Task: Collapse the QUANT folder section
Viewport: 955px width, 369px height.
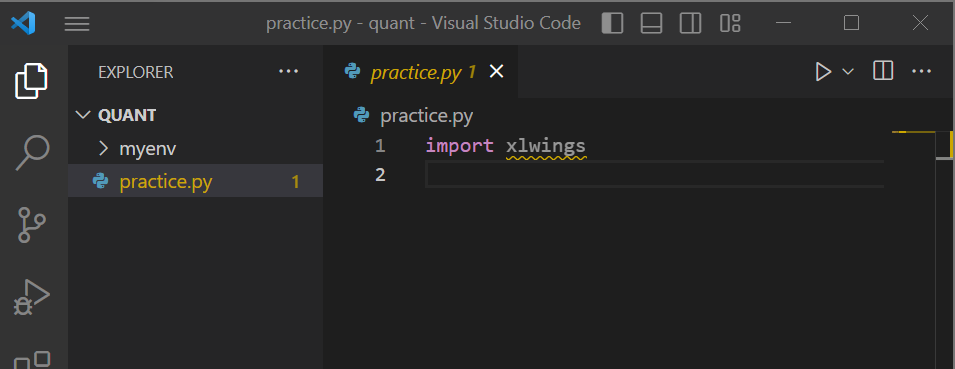Action: [82, 115]
